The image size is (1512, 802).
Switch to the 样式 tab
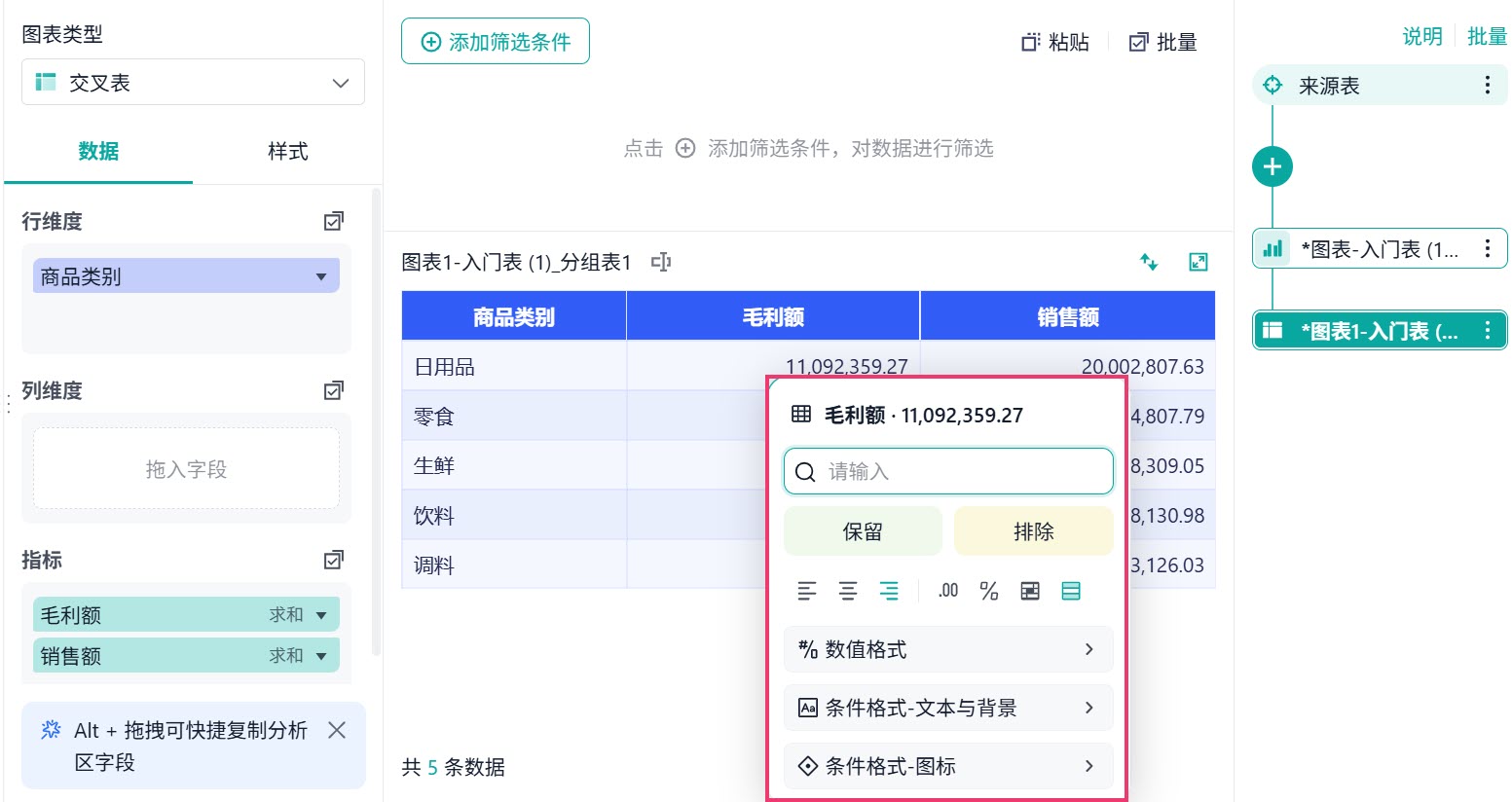tap(287, 151)
